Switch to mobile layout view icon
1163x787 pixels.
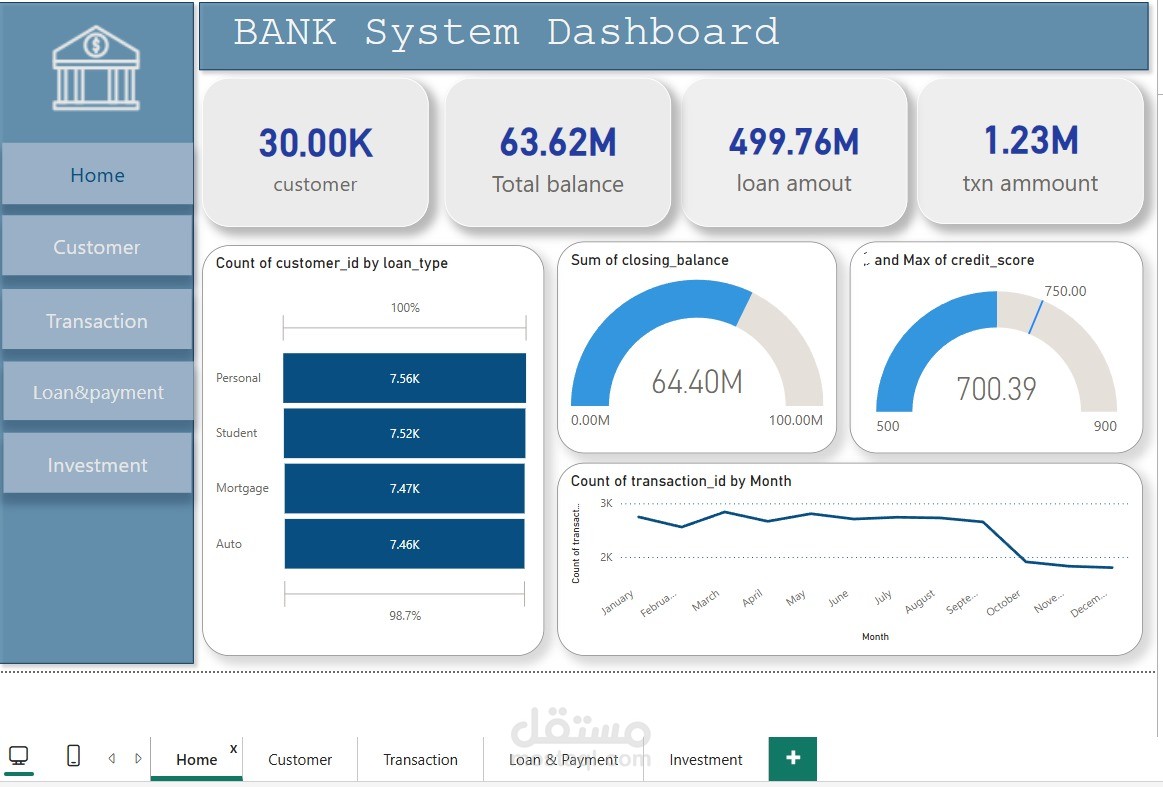[72, 758]
